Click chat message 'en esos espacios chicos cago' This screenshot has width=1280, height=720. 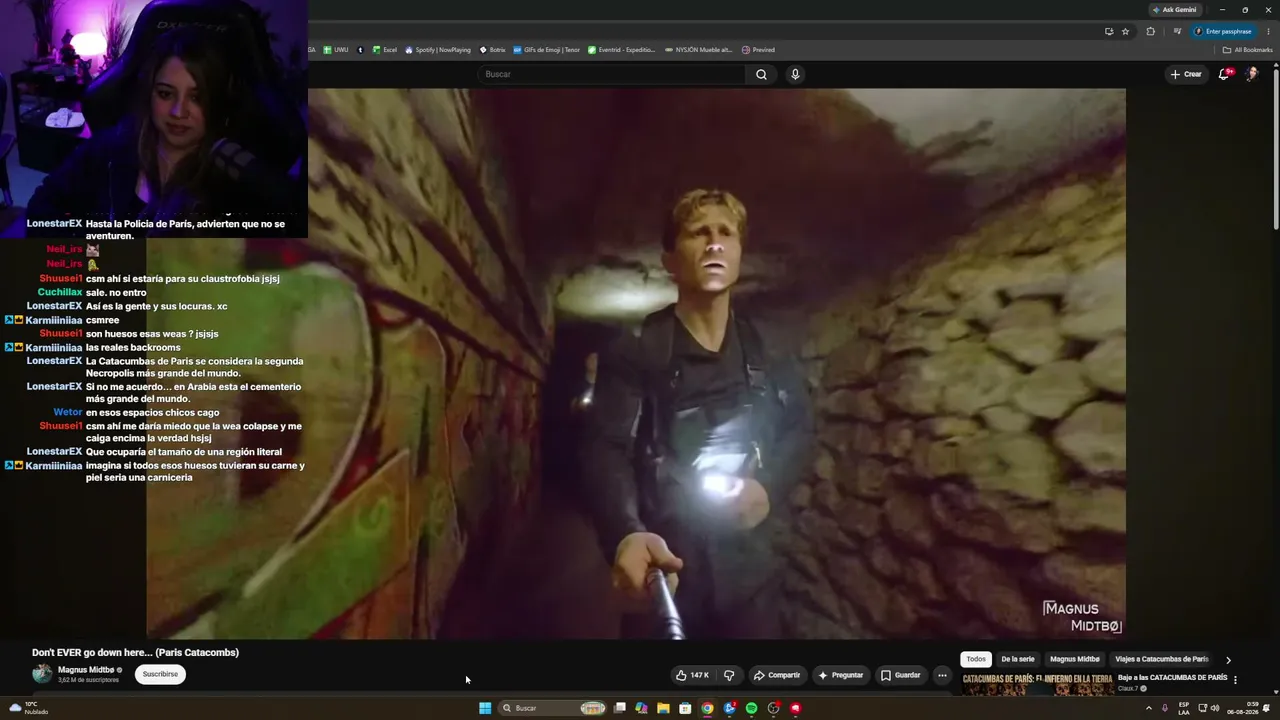(x=152, y=412)
